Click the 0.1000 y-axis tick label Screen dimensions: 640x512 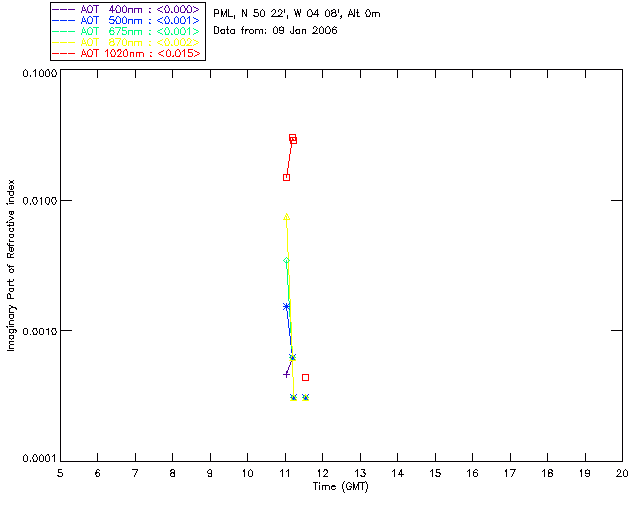click(40, 73)
